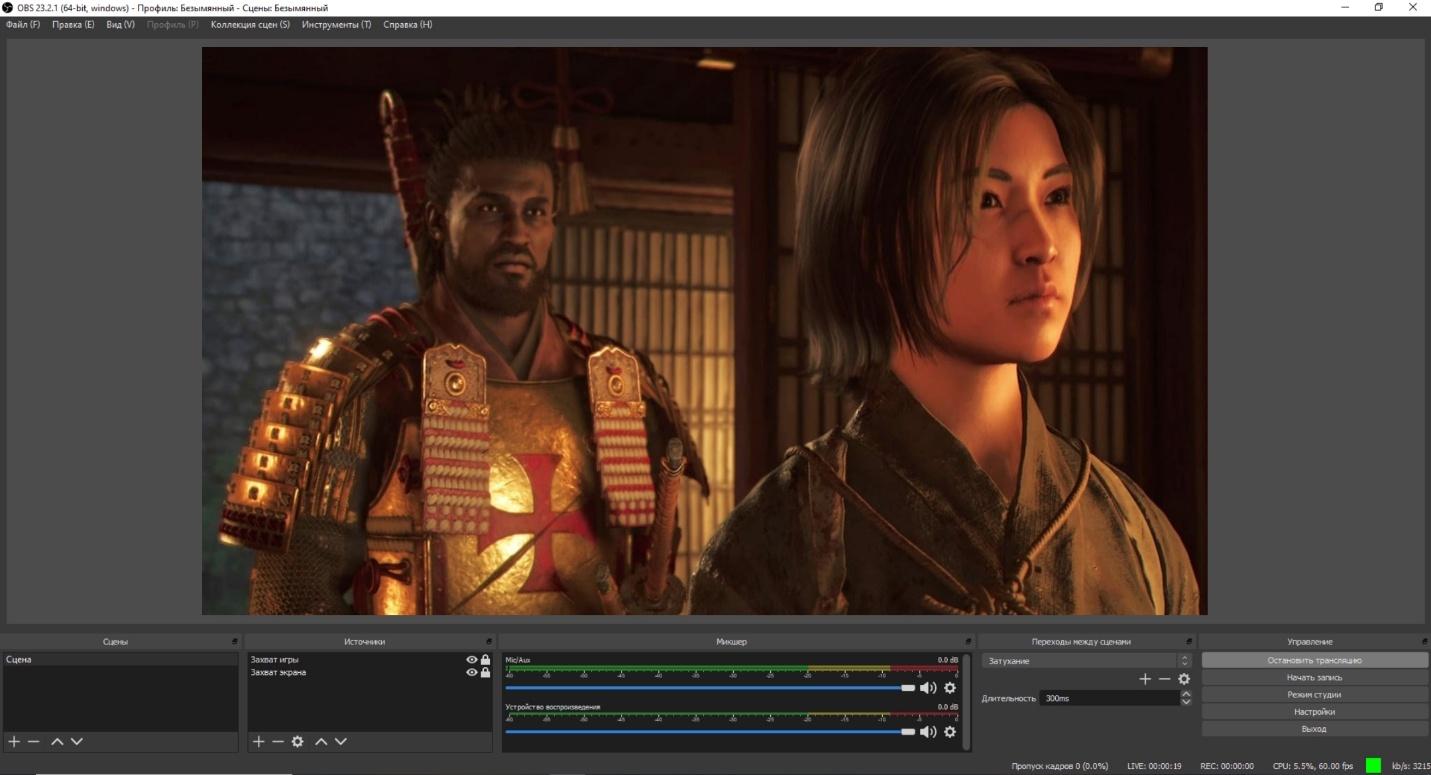
Task: Click Начать запись button
Action: coord(1314,678)
